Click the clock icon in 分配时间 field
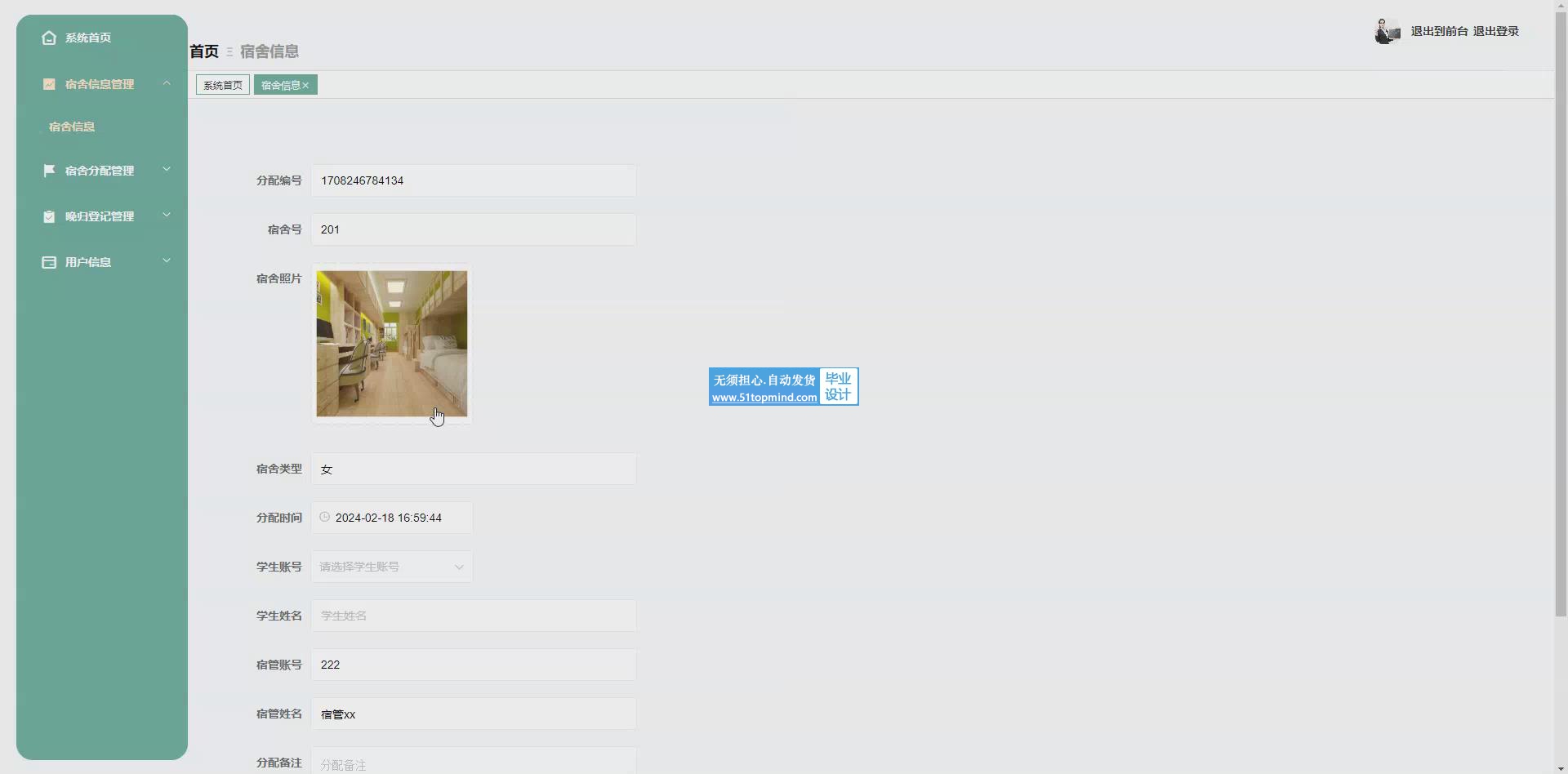The height and width of the screenshot is (774, 1568). 324,517
